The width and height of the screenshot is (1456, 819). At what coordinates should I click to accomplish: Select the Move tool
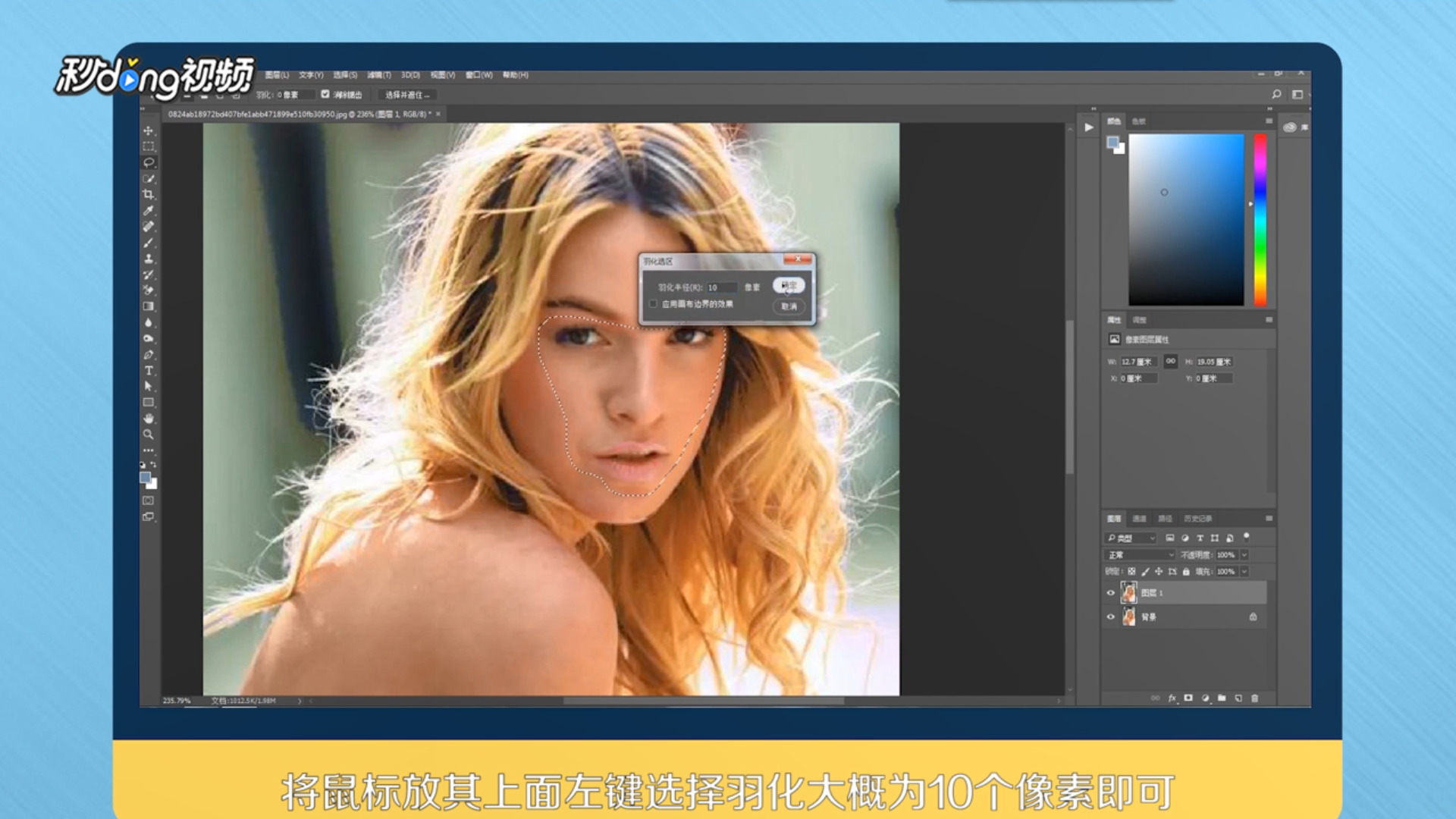point(149,131)
